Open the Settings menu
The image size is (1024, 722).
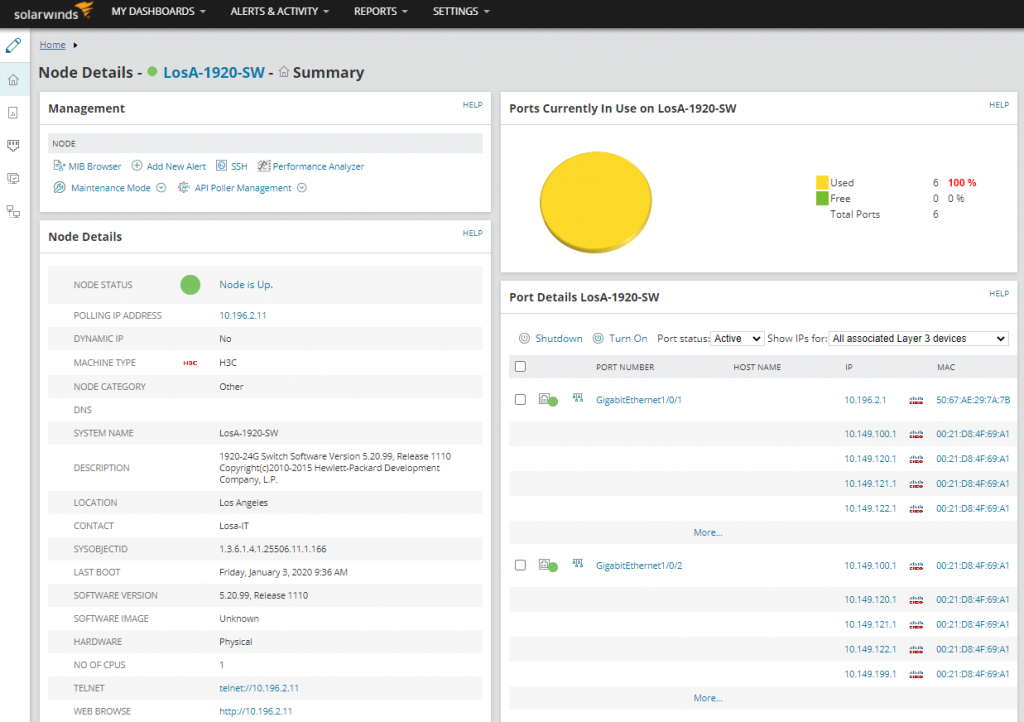[x=461, y=12]
